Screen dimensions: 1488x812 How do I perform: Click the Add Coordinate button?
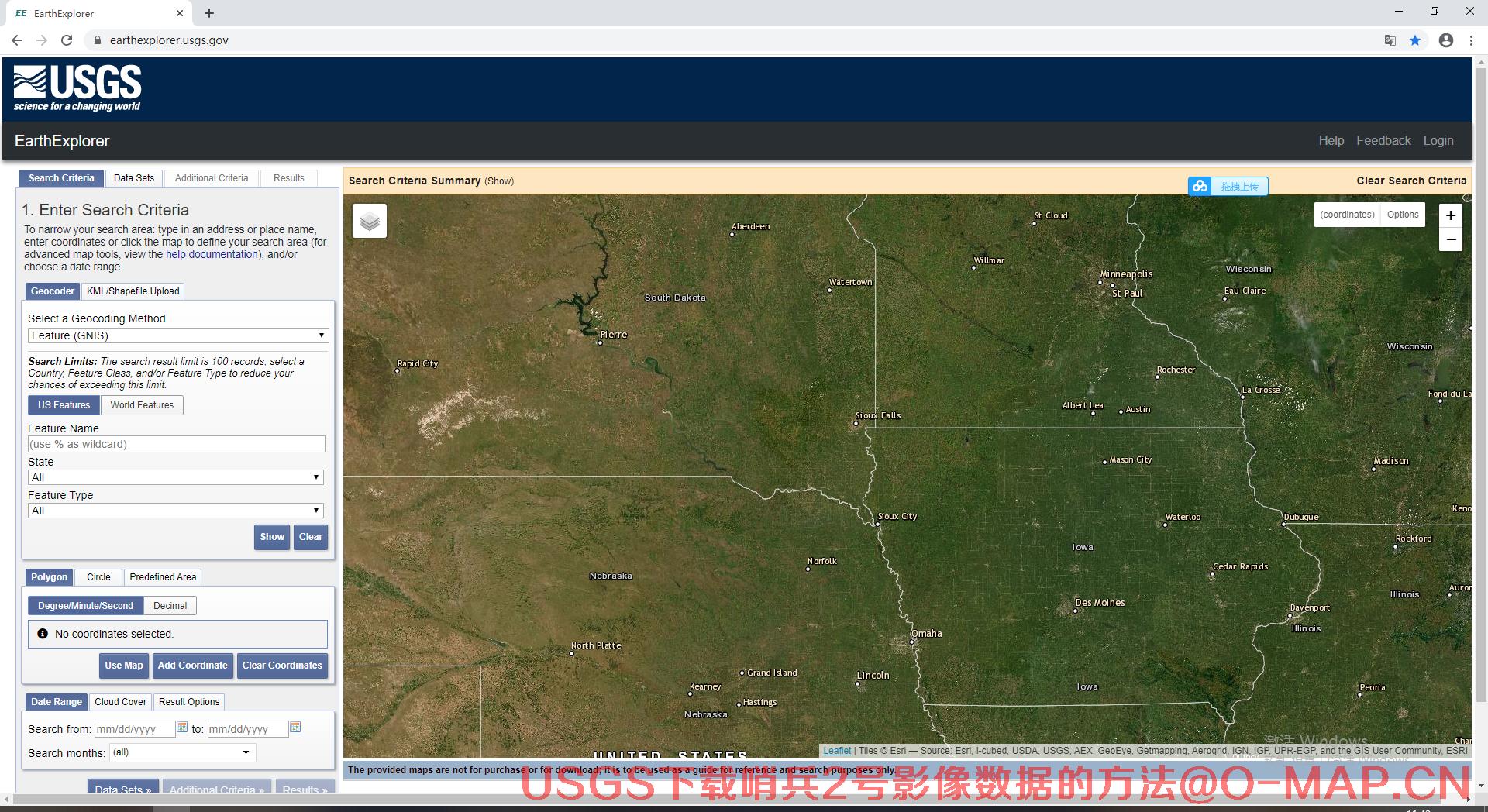[x=192, y=666]
